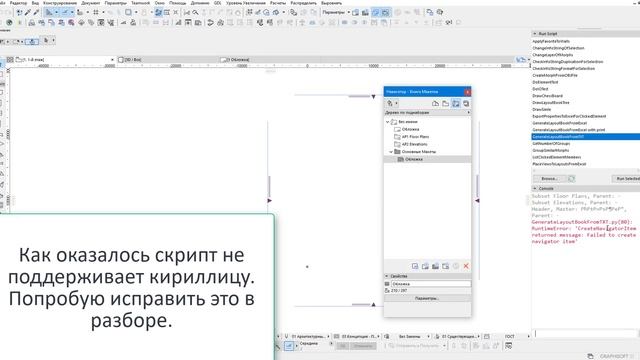The height and width of the screenshot is (360, 640).
Task: Select the ApplyFavoritesToWalls script
Action: click(x=551, y=41)
